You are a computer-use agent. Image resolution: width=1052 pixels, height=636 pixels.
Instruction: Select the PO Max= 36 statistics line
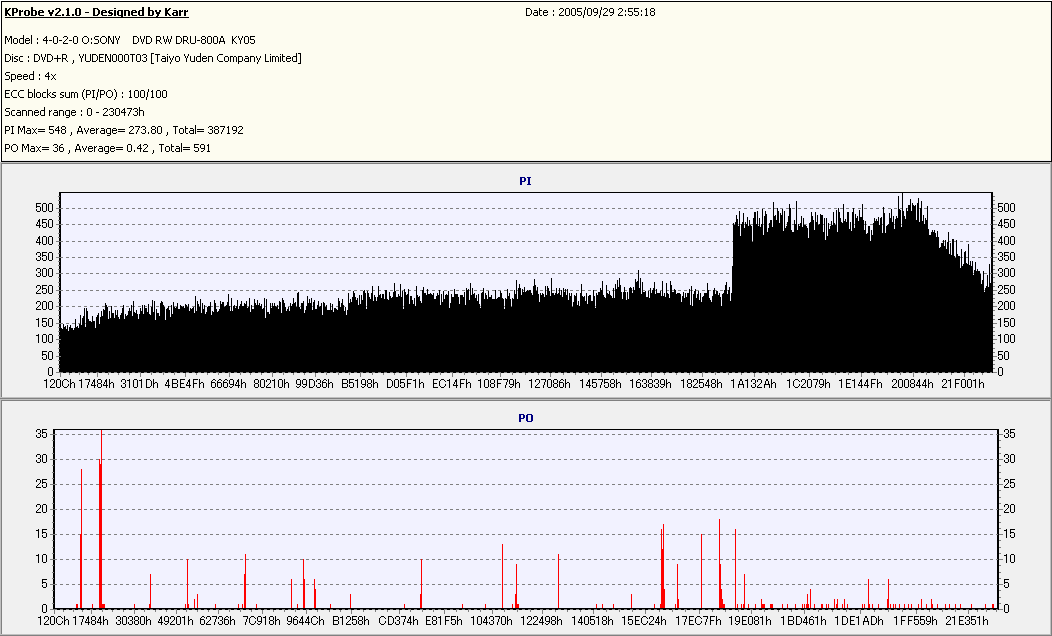point(107,148)
